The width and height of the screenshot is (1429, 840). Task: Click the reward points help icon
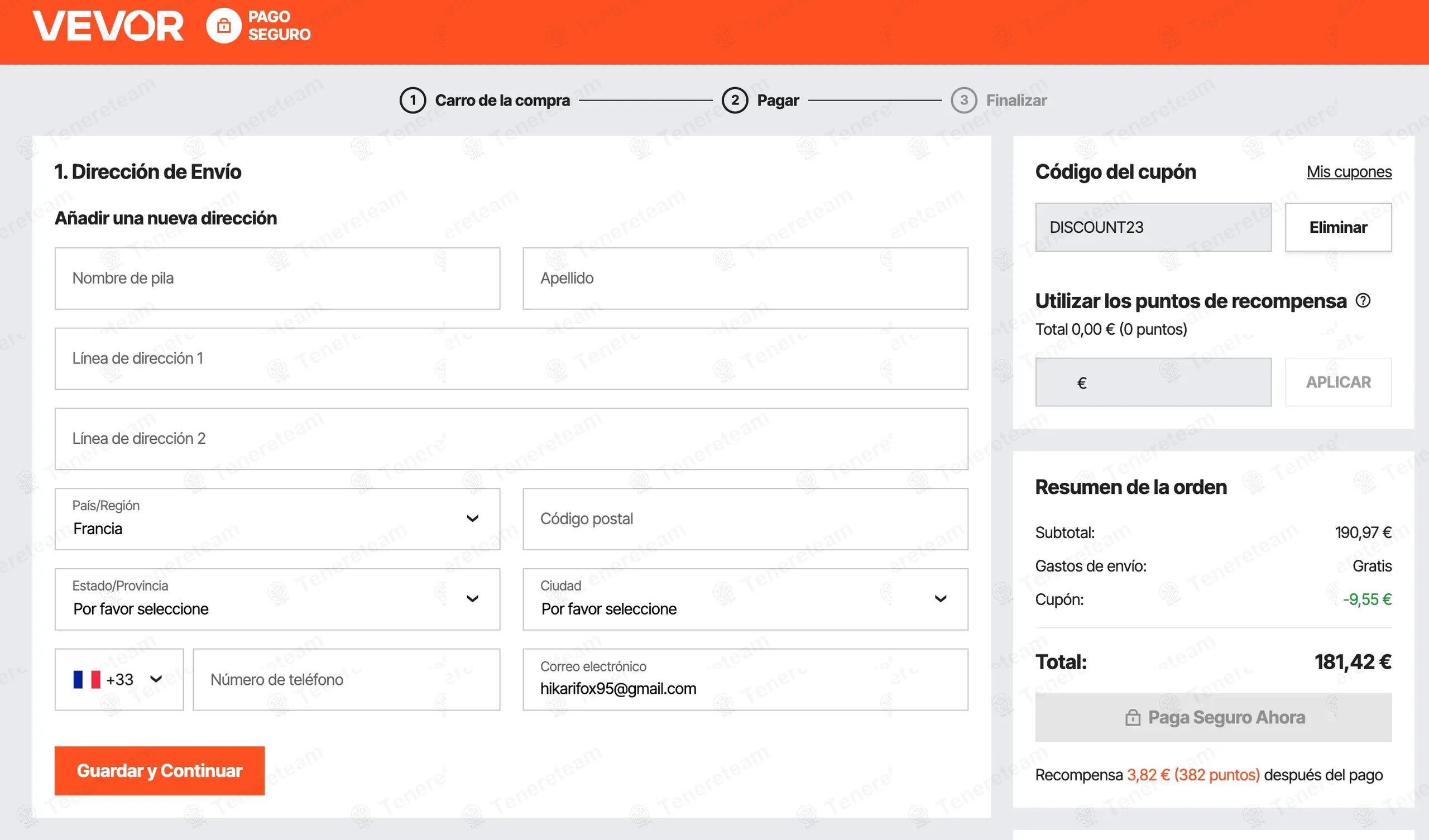(1363, 301)
